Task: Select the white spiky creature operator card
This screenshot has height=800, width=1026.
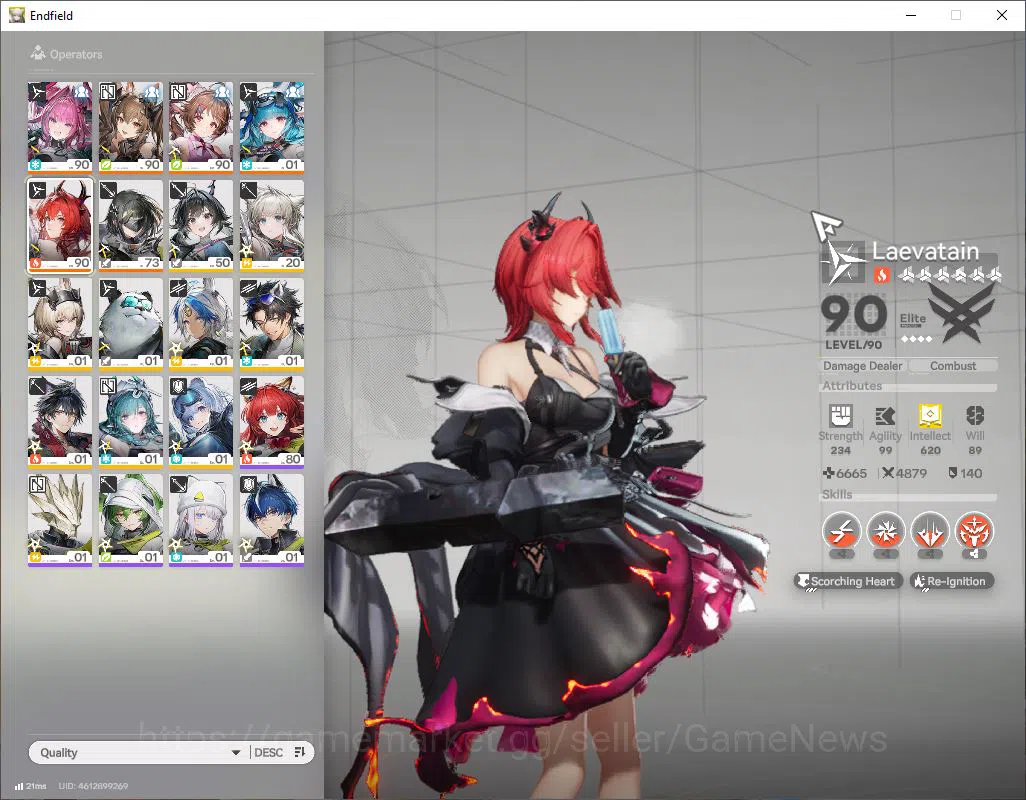Action: click(60, 519)
